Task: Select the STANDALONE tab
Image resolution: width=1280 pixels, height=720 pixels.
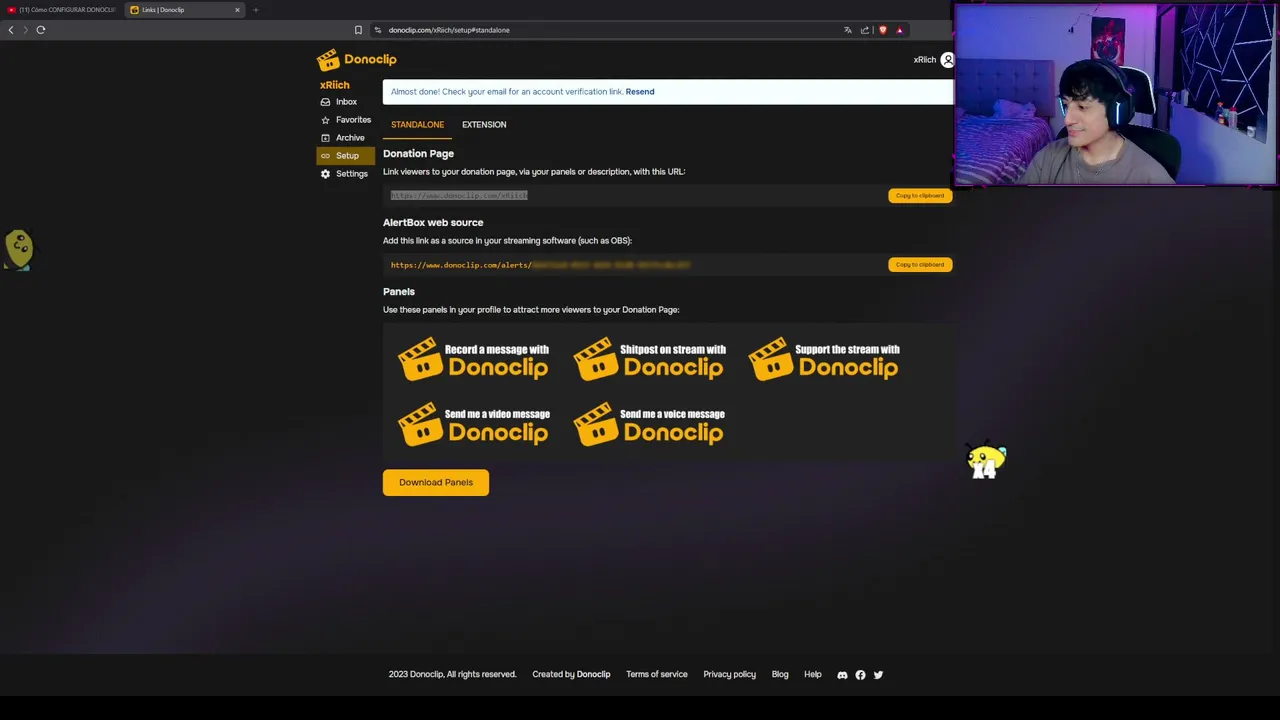Action: [x=417, y=125]
